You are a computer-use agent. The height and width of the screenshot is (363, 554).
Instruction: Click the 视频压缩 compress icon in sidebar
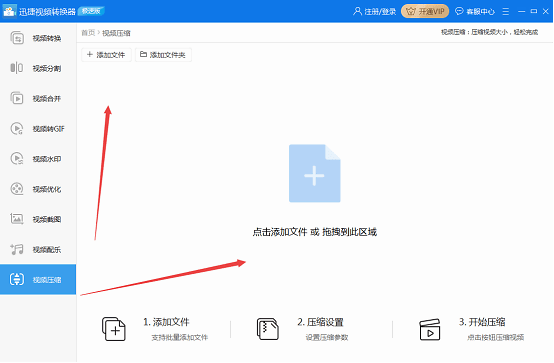pyautogui.click(x=17, y=280)
